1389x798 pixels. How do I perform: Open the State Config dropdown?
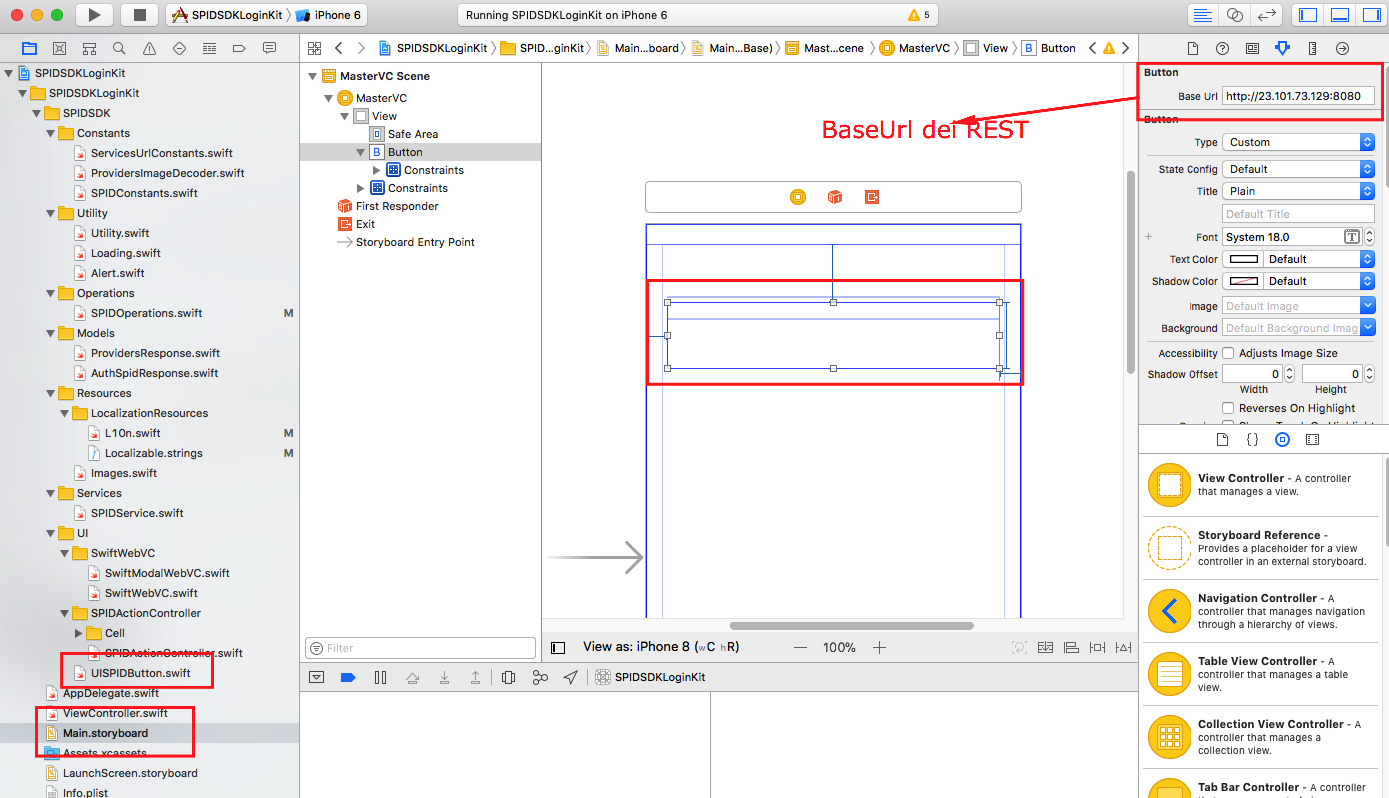1298,169
